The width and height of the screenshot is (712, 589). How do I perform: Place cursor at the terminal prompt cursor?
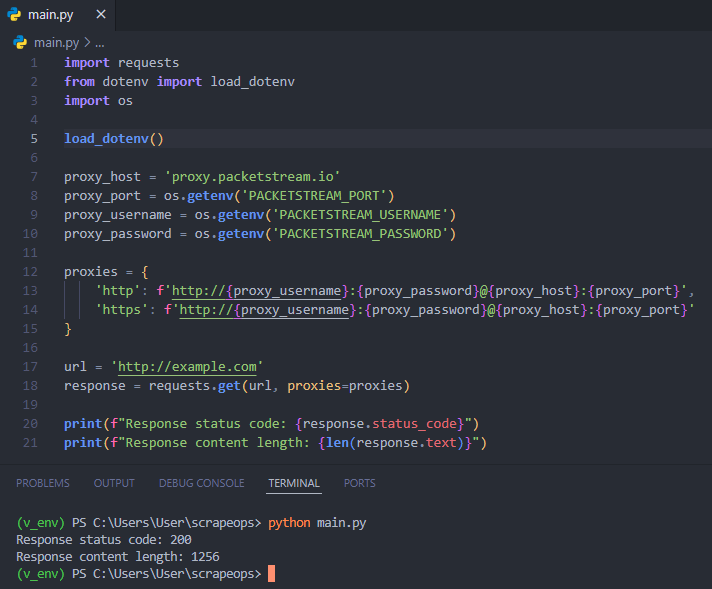(x=270, y=574)
